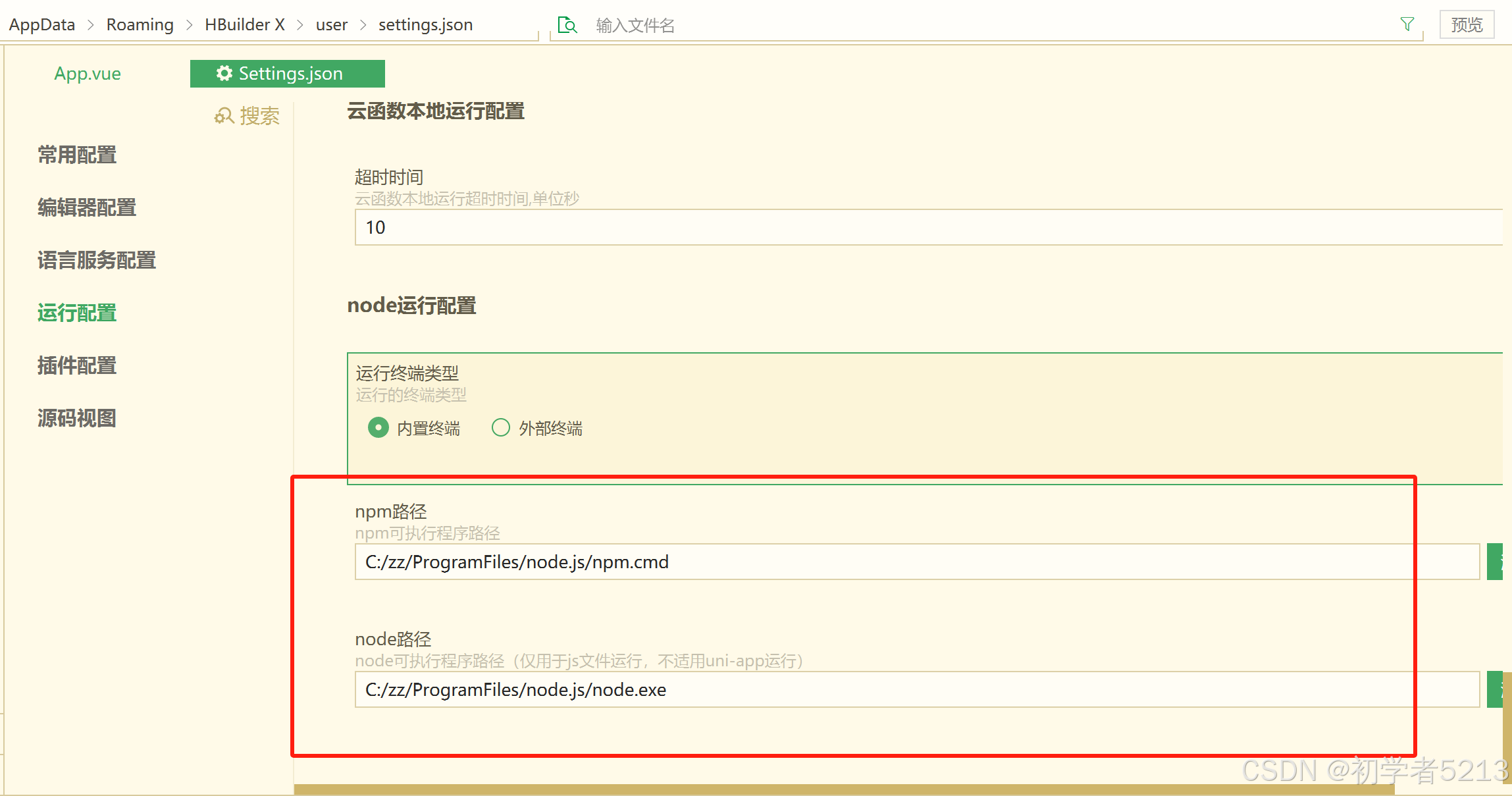The width and height of the screenshot is (1512, 796).
Task: Click the chevron after HBuilder X in the breadcrumb
Action: pos(300,25)
